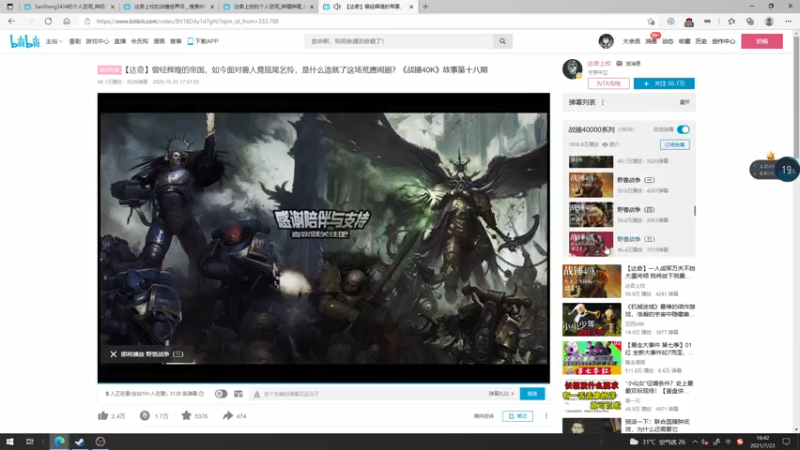
Task: Give coins with the coin icon
Action: [145, 416]
